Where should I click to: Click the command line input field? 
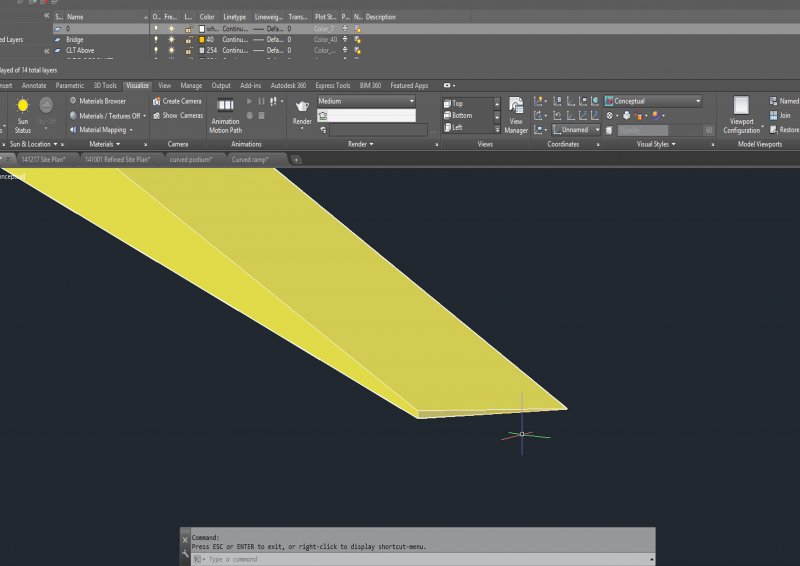click(x=420, y=559)
